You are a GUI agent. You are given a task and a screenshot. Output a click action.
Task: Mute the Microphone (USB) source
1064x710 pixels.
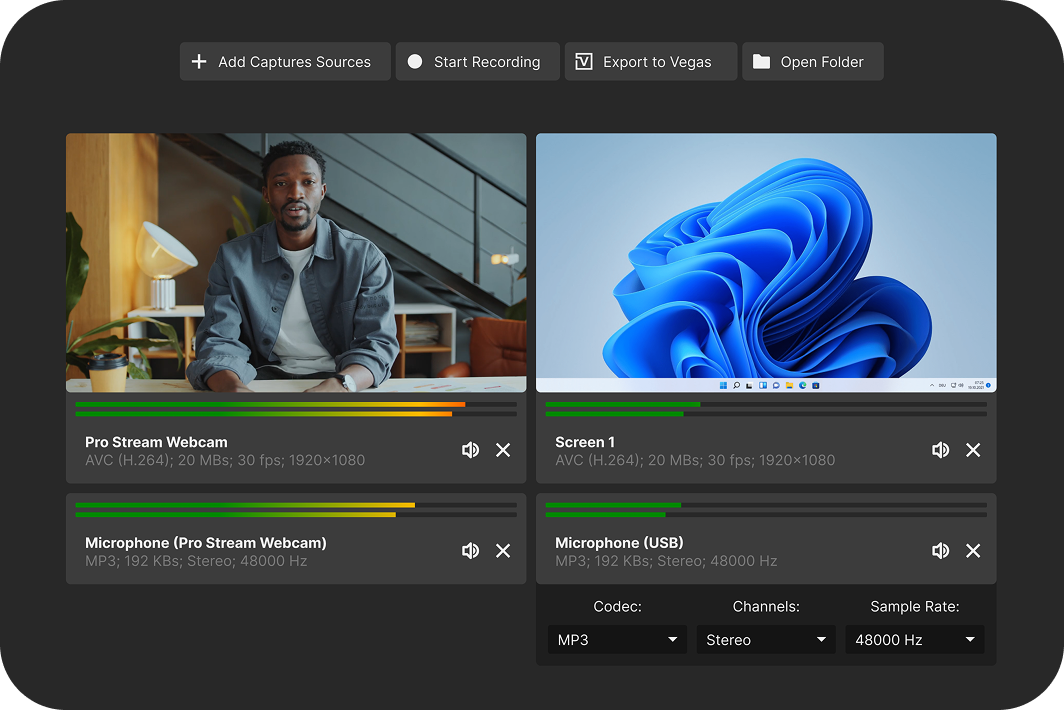tap(941, 550)
